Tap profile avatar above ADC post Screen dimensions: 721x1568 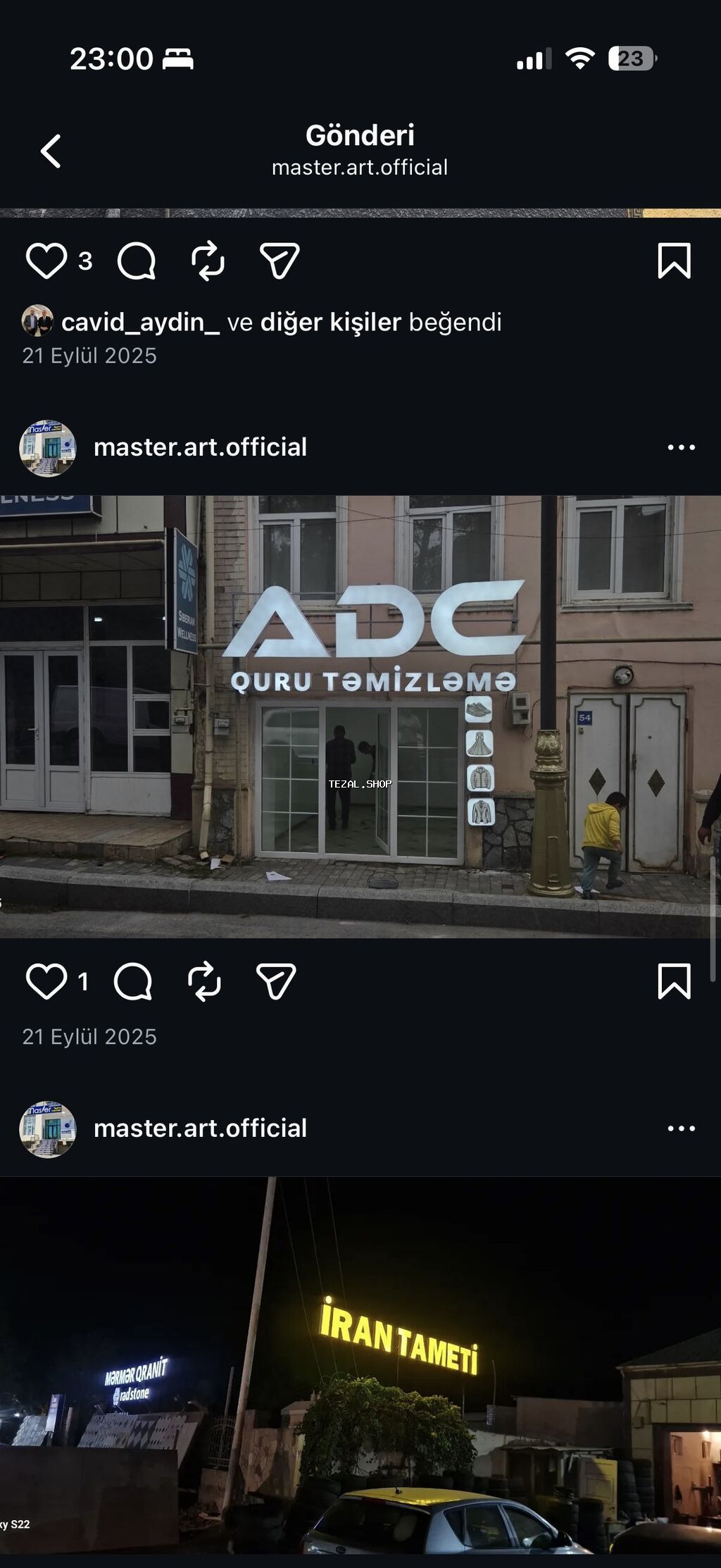[x=47, y=448]
